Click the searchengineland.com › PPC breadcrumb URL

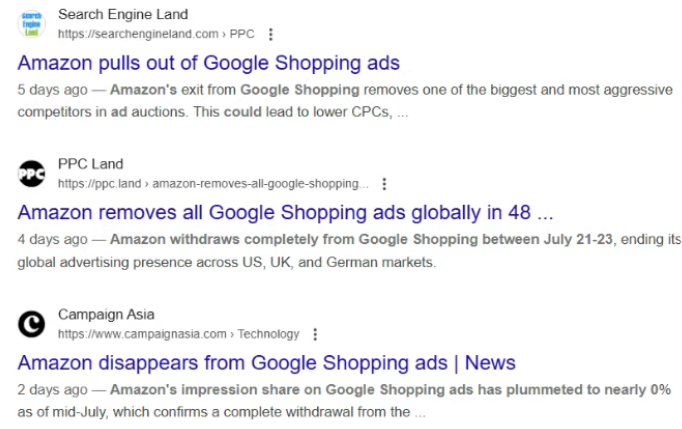pyautogui.click(x=155, y=34)
